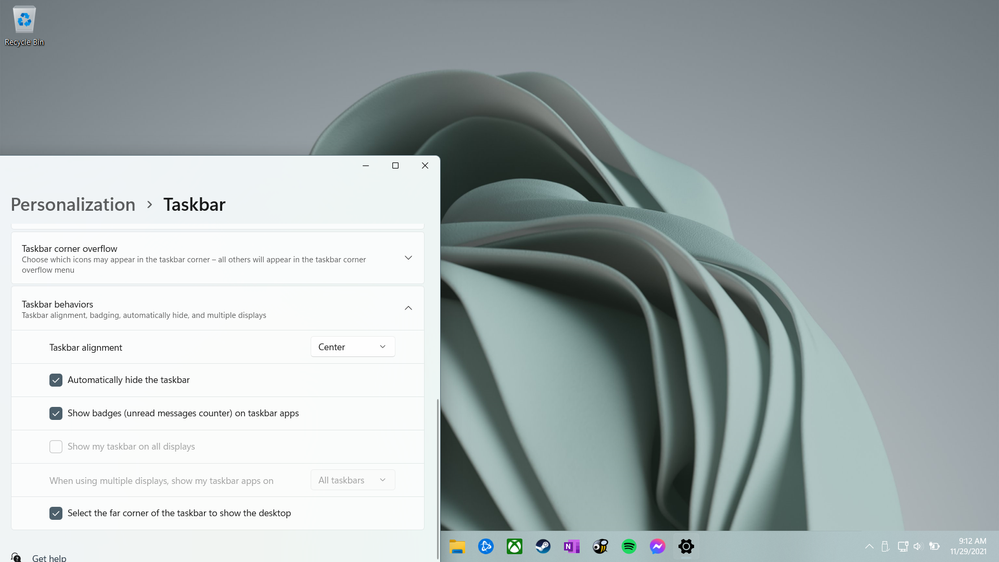
Task: Click the Get help icon
Action: pyautogui.click(x=16, y=558)
